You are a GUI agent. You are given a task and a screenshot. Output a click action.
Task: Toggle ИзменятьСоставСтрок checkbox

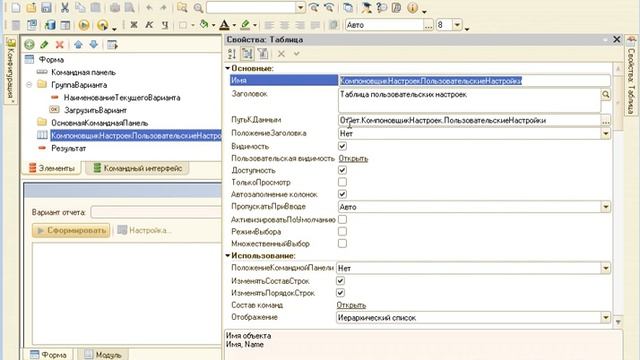pyautogui.click(x=340, y=281)
